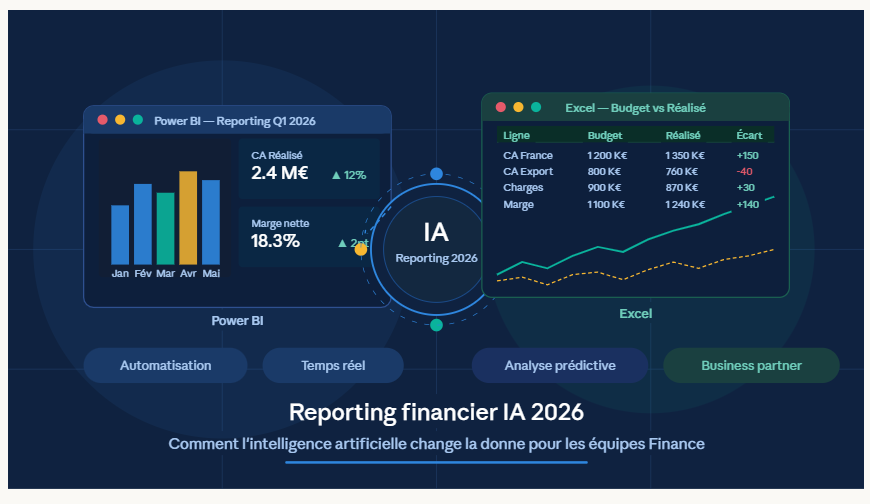Click the Budget column header
The image size is (870, 504).
pyautogui.click(x=605, y=135)
